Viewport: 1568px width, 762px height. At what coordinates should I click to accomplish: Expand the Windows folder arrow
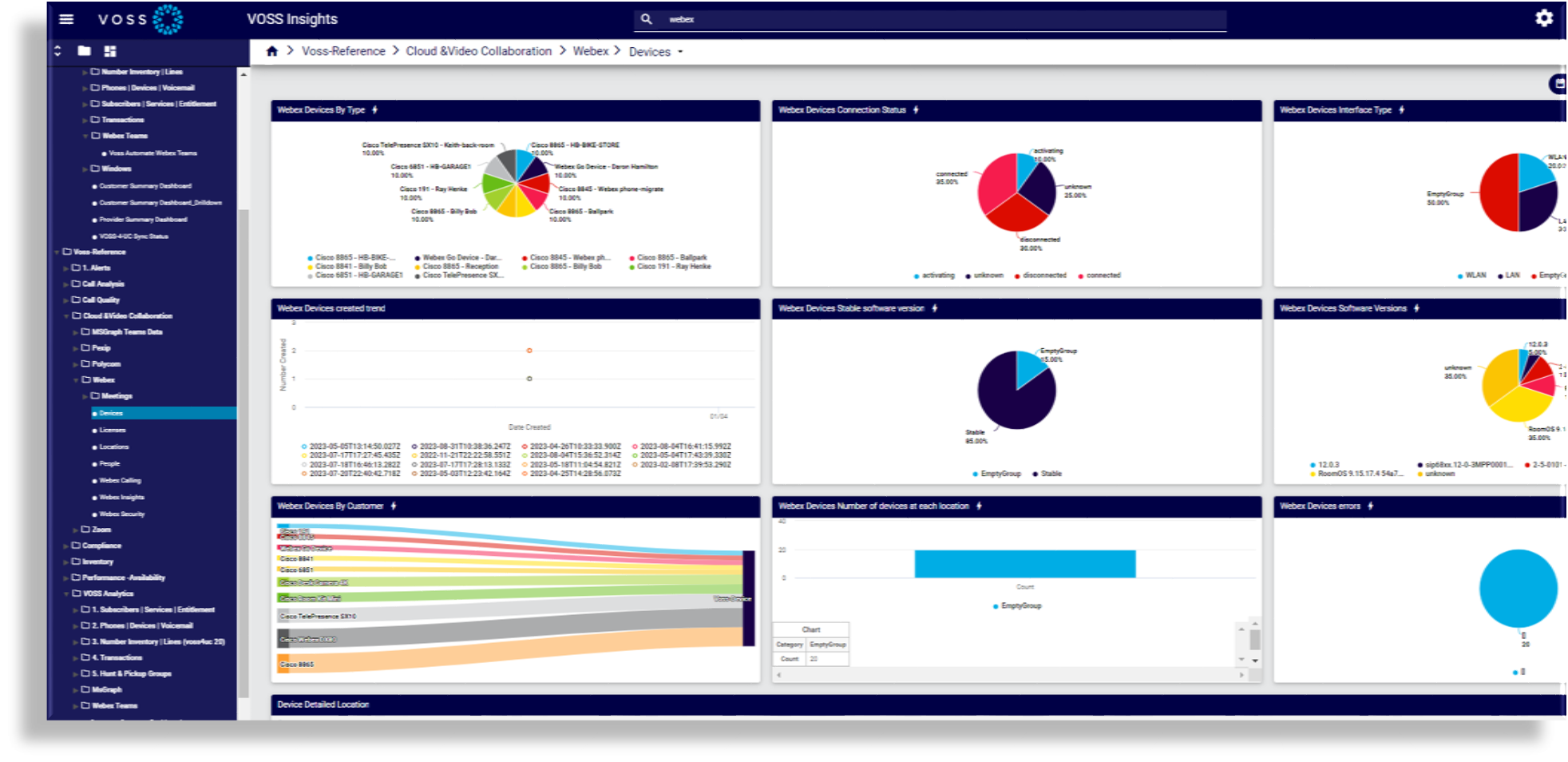(x=85, y=169)
